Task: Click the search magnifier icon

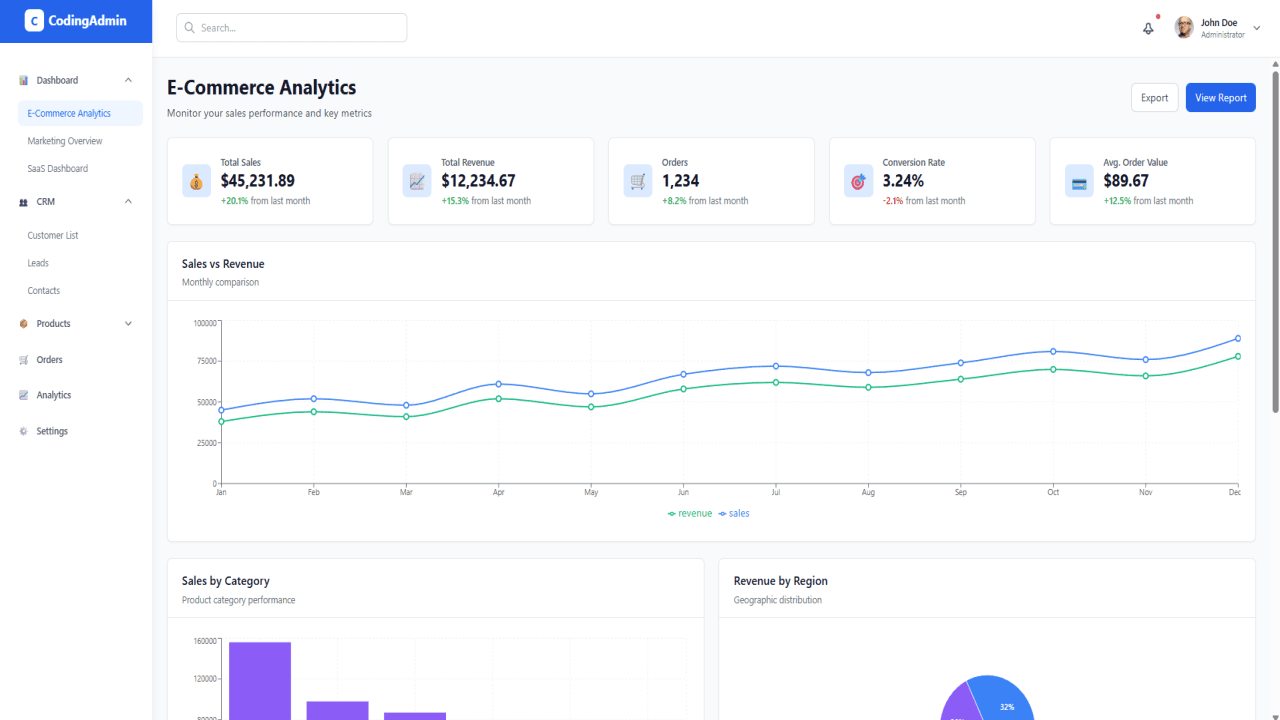Action: (190, 28)
